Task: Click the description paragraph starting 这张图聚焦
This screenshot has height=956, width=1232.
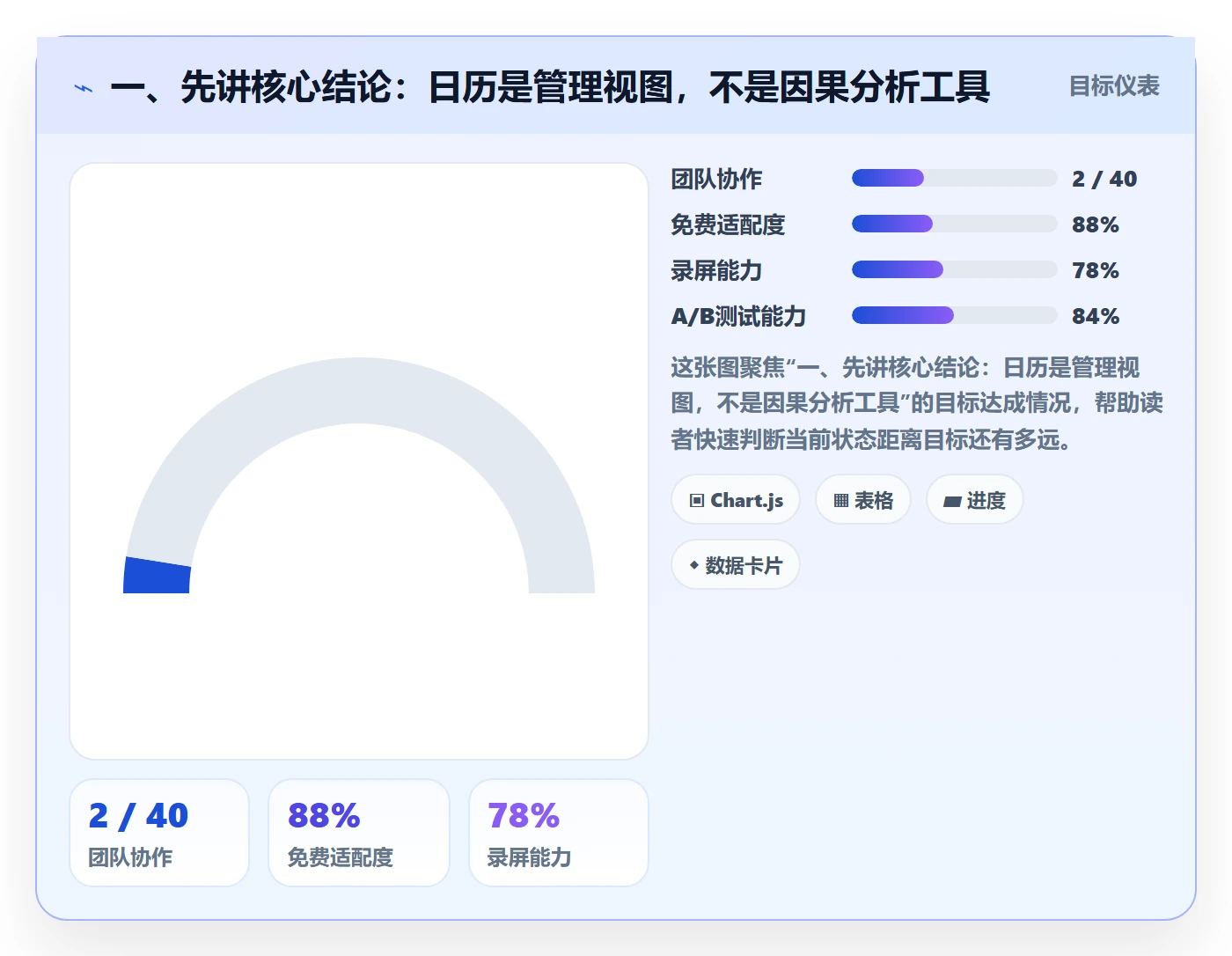Action: pos(917,403)
